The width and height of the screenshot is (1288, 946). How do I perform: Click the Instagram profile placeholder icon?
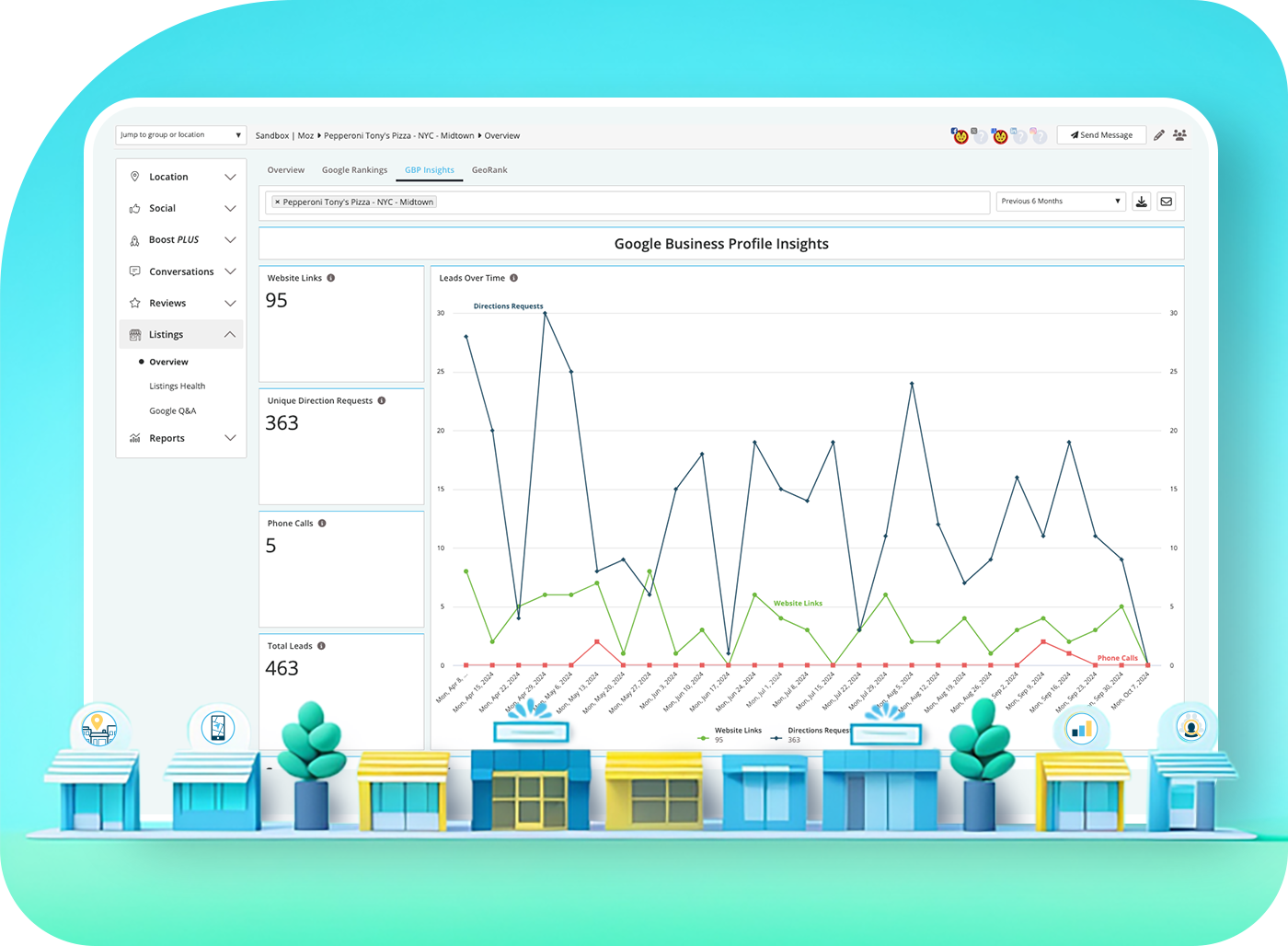click(1039, 136)
